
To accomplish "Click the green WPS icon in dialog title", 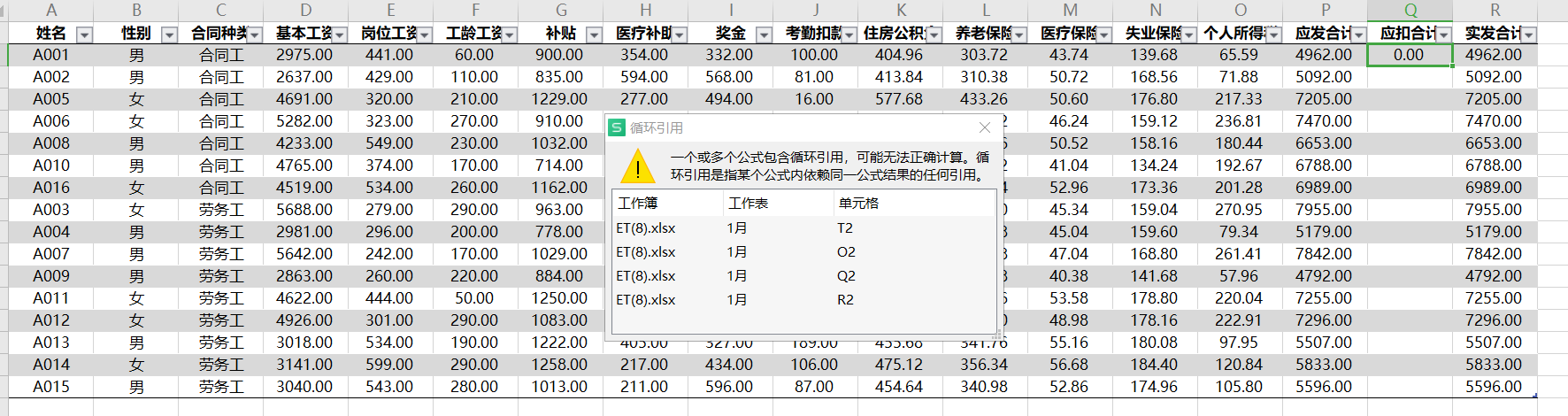I will click(618, 128).
